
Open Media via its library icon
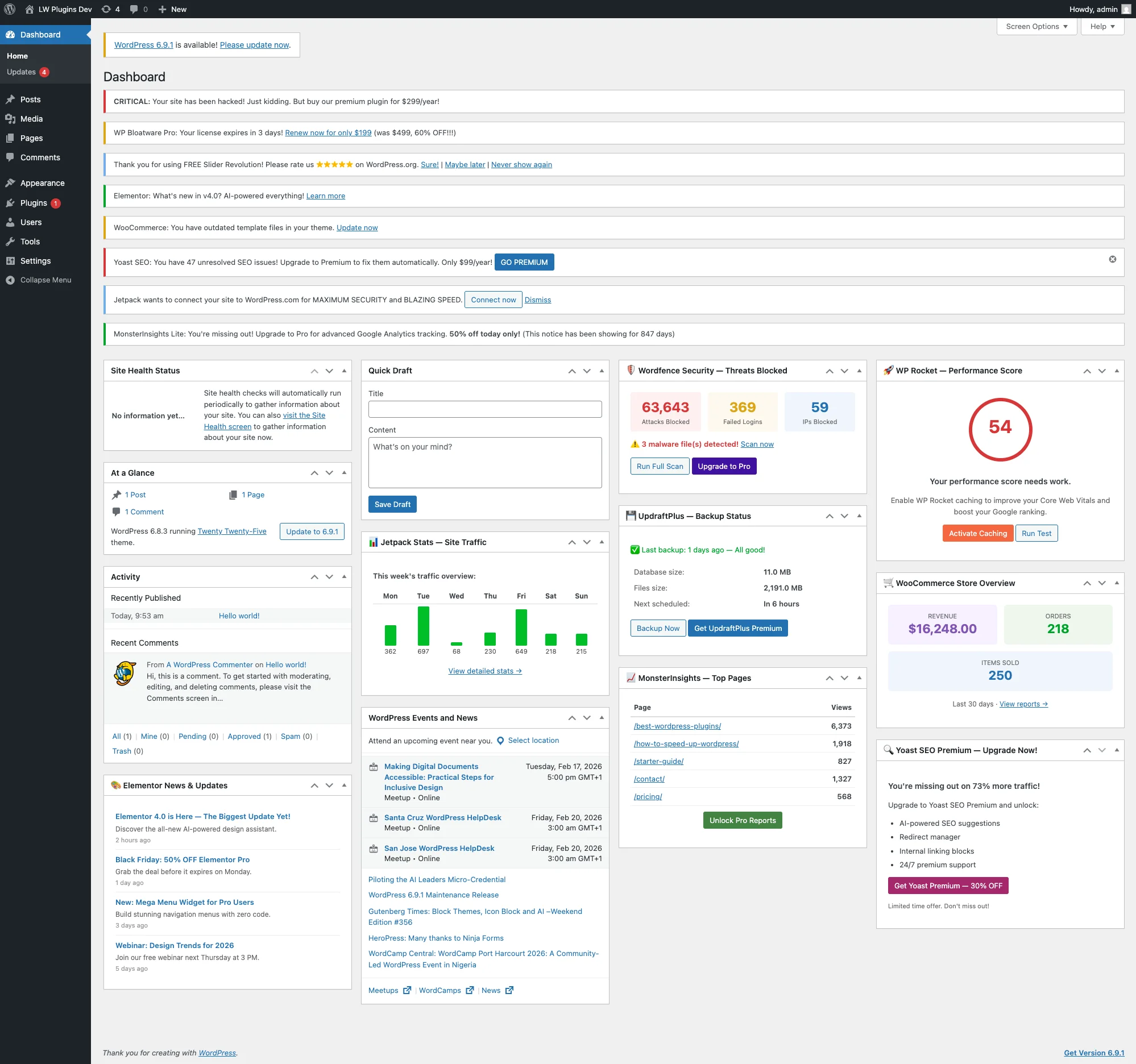click(11, 119)
